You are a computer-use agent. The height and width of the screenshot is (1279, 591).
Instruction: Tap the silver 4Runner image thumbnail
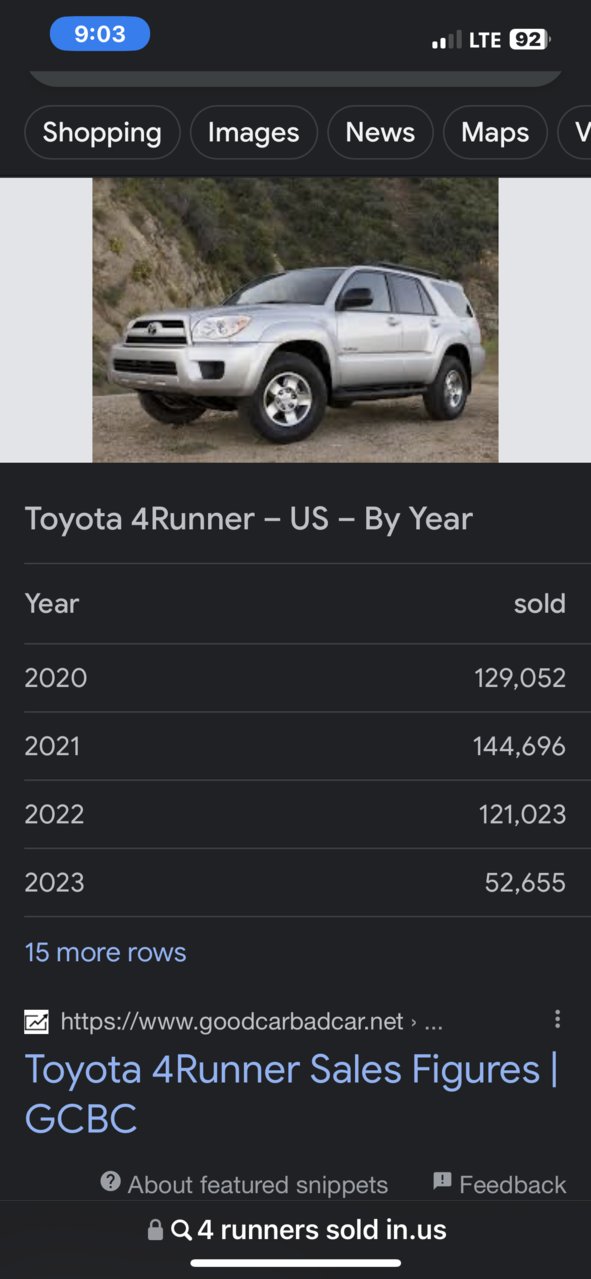tap(295, 320)
